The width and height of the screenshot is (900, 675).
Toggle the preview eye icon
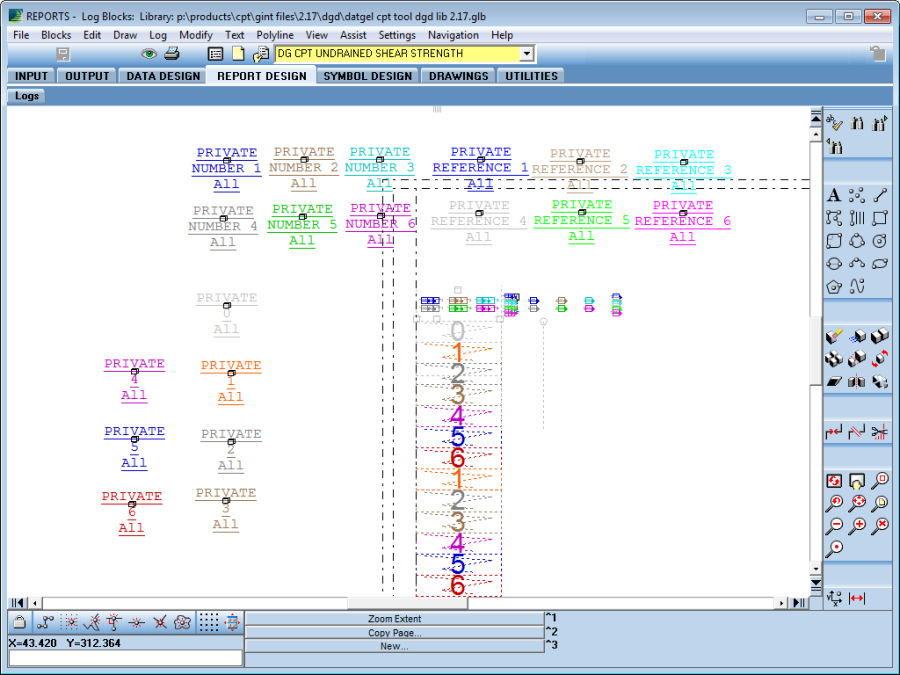149,53
